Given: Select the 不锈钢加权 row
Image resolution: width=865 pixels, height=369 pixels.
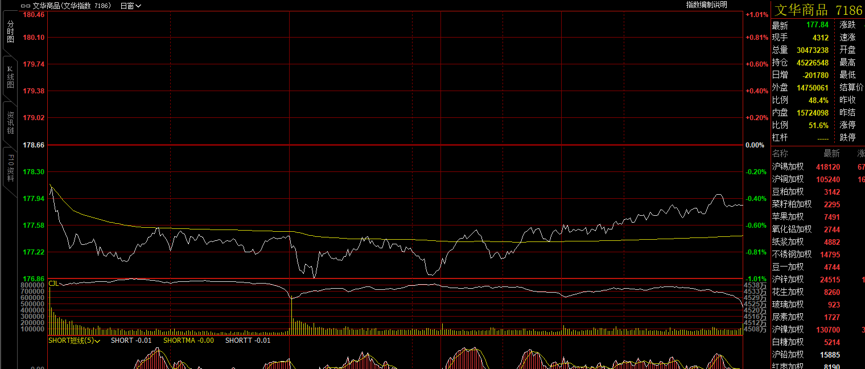Looking at the screenshot, I should click(818, 254).
